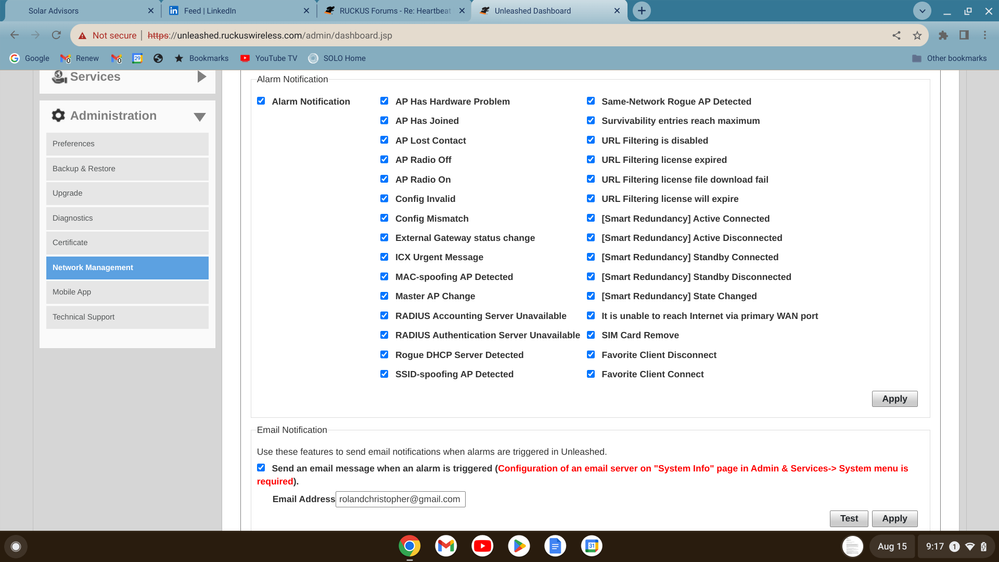Bookmark this page with the star icon
Viewport: 999px width, 562px height.
pyautogui.click(x=917, y=36)
